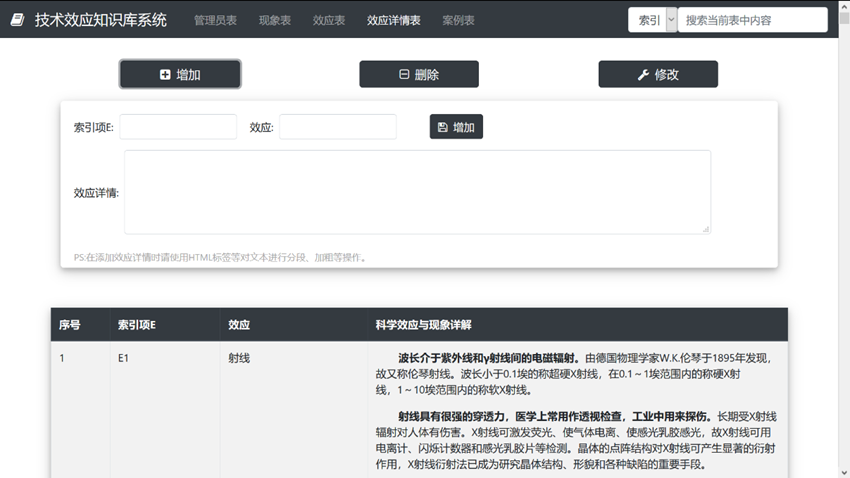Click the 索引项E input field

(178, 127)
